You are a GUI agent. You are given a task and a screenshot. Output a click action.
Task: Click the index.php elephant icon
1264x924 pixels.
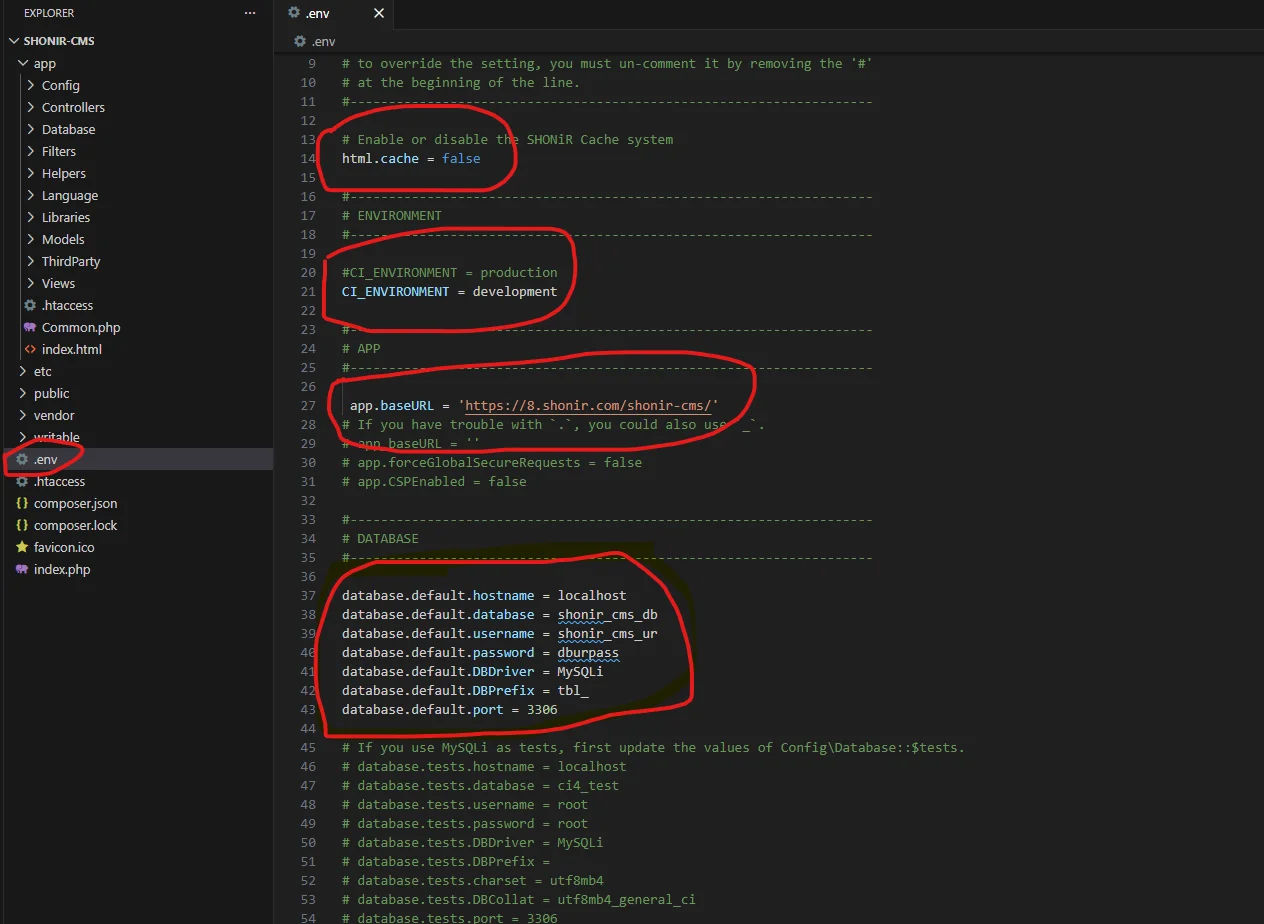pyautogui.click(x=22, y=569)
